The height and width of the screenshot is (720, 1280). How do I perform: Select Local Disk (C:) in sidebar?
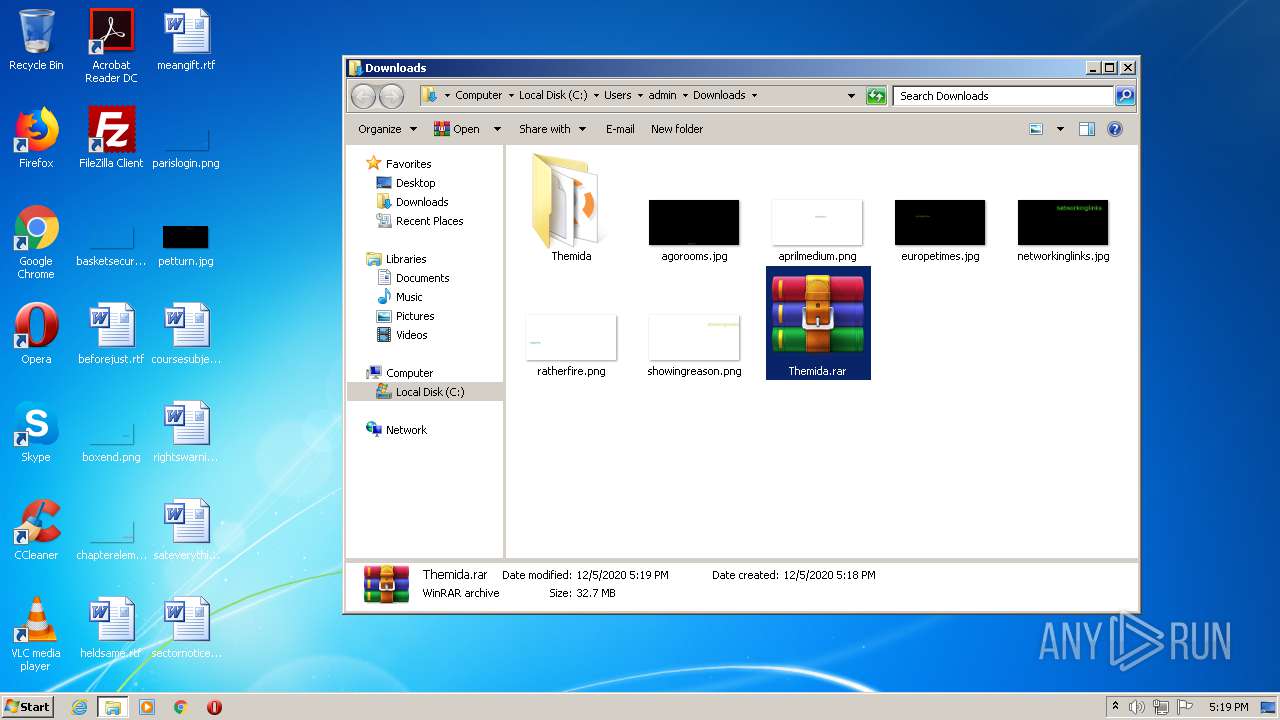(425, 392)
